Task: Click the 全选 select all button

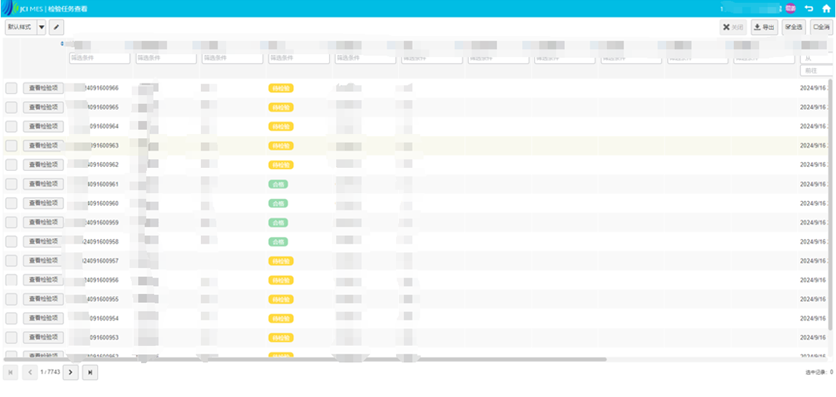Action: click(794, 27)
